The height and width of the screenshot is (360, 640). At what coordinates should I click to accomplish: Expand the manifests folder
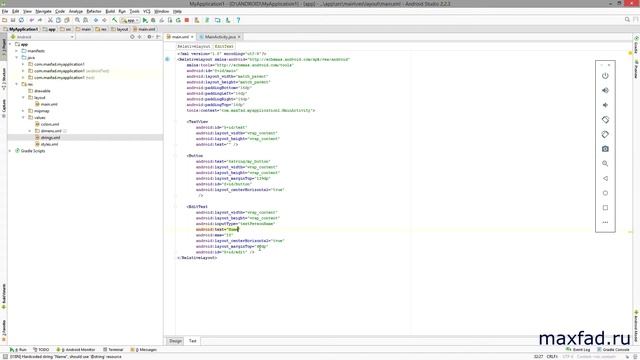tap(17, 51)
